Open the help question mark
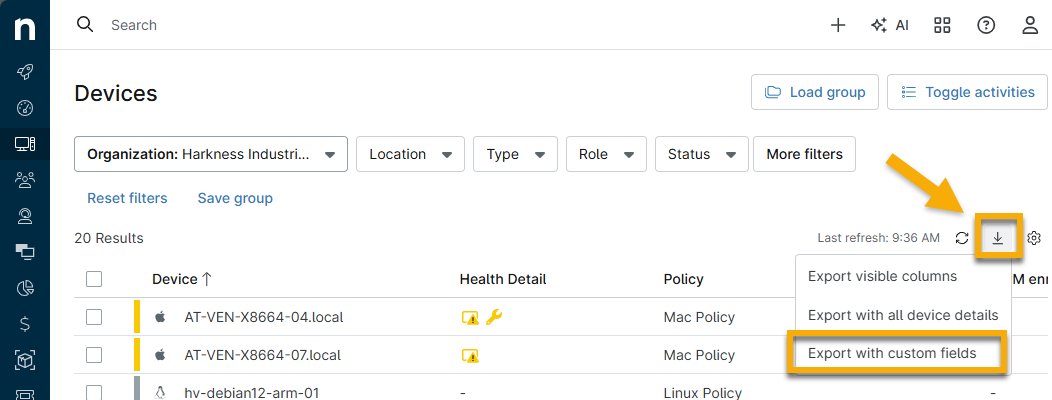Viewport: 1052px width, 400px height. pyautogui.click(x=986, y=25)
